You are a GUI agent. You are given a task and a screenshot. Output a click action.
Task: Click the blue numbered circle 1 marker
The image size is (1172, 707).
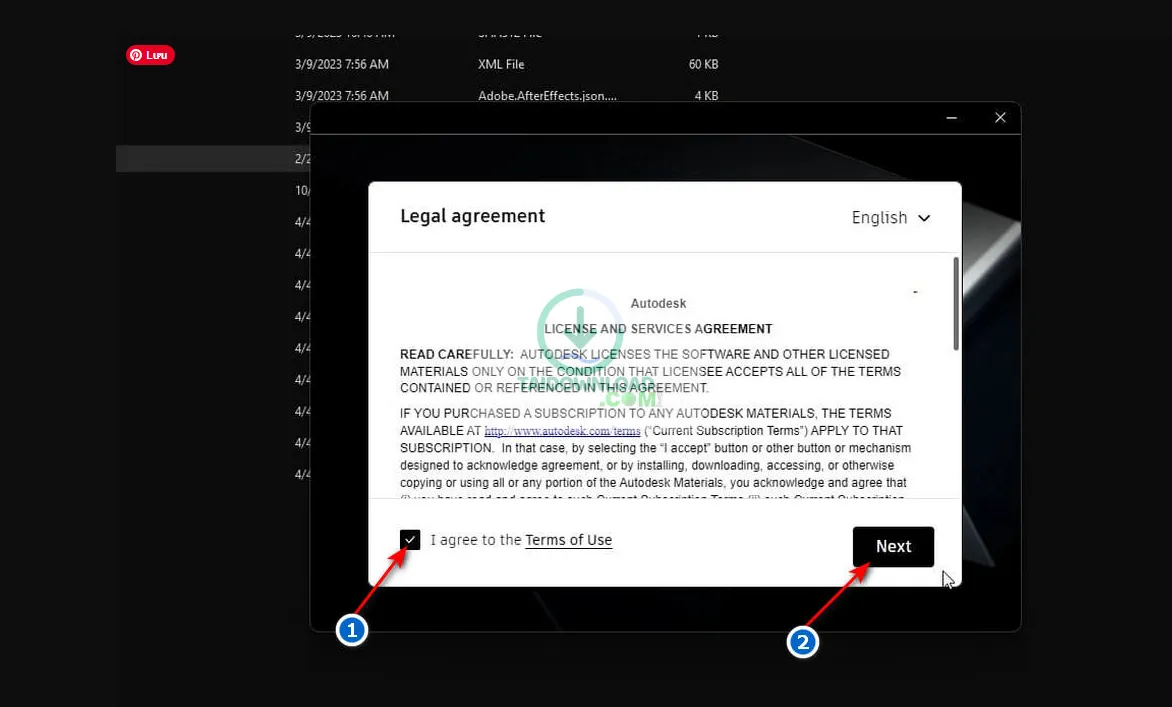351,630
